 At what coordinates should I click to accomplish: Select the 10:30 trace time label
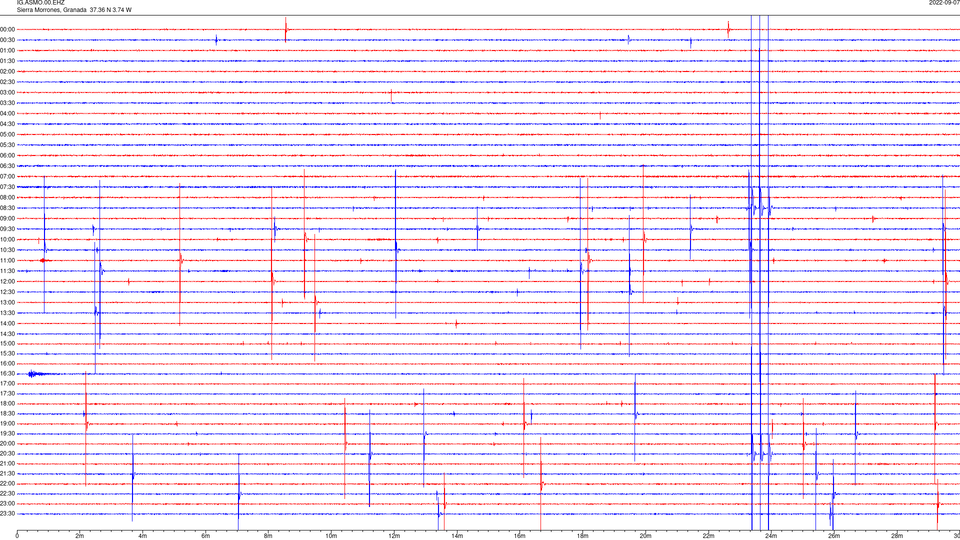(7, 250)
